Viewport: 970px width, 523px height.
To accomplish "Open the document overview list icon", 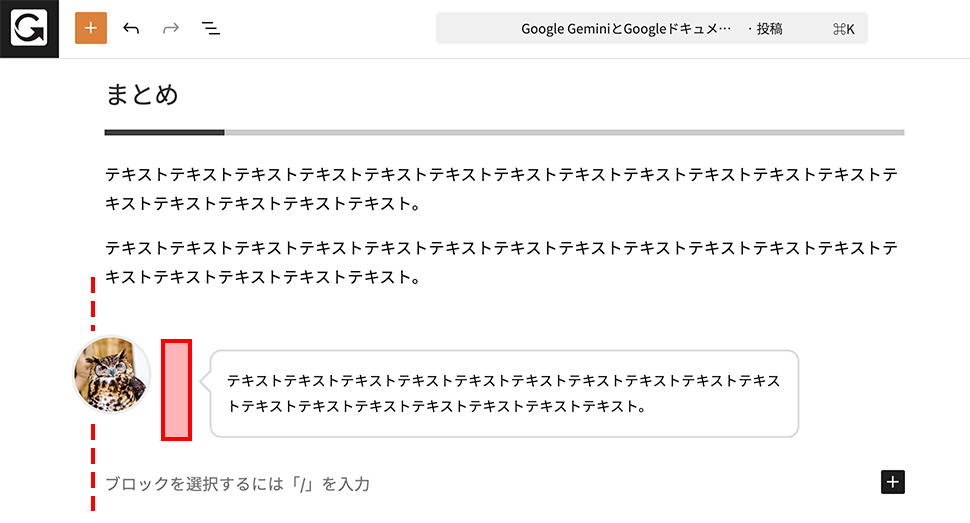I will point(211,29).
